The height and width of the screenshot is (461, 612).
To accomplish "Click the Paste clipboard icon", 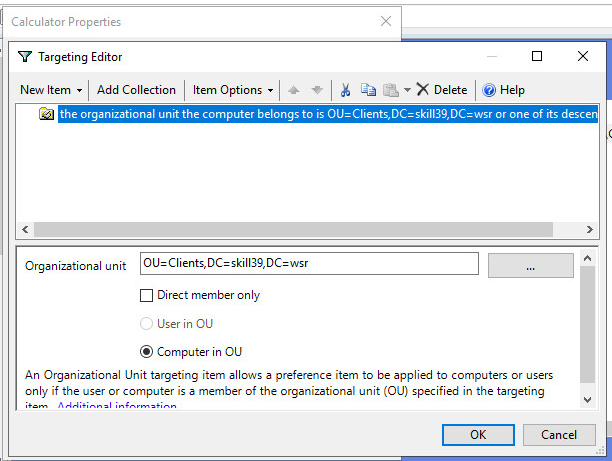I will pyautogui.click(x=391, y=90).
